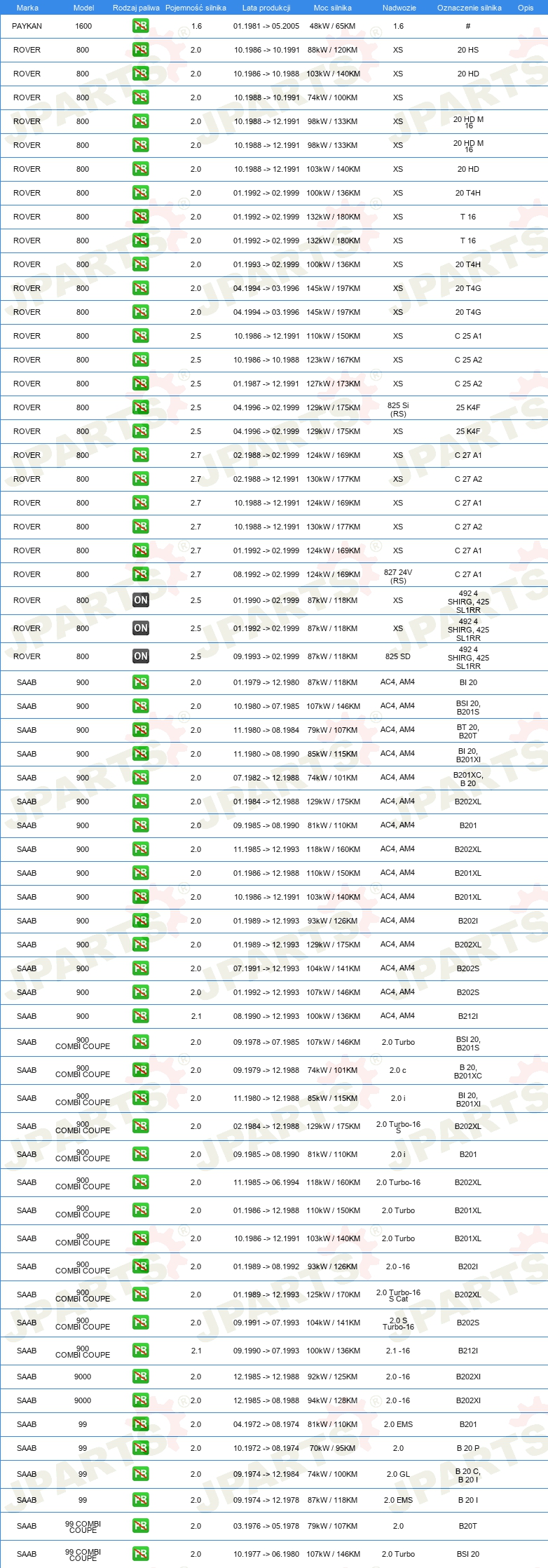Select the 01.1979 -> 12.1980 production years cell
Viewport: 548px width, 1568px height.
pos(266,682)
